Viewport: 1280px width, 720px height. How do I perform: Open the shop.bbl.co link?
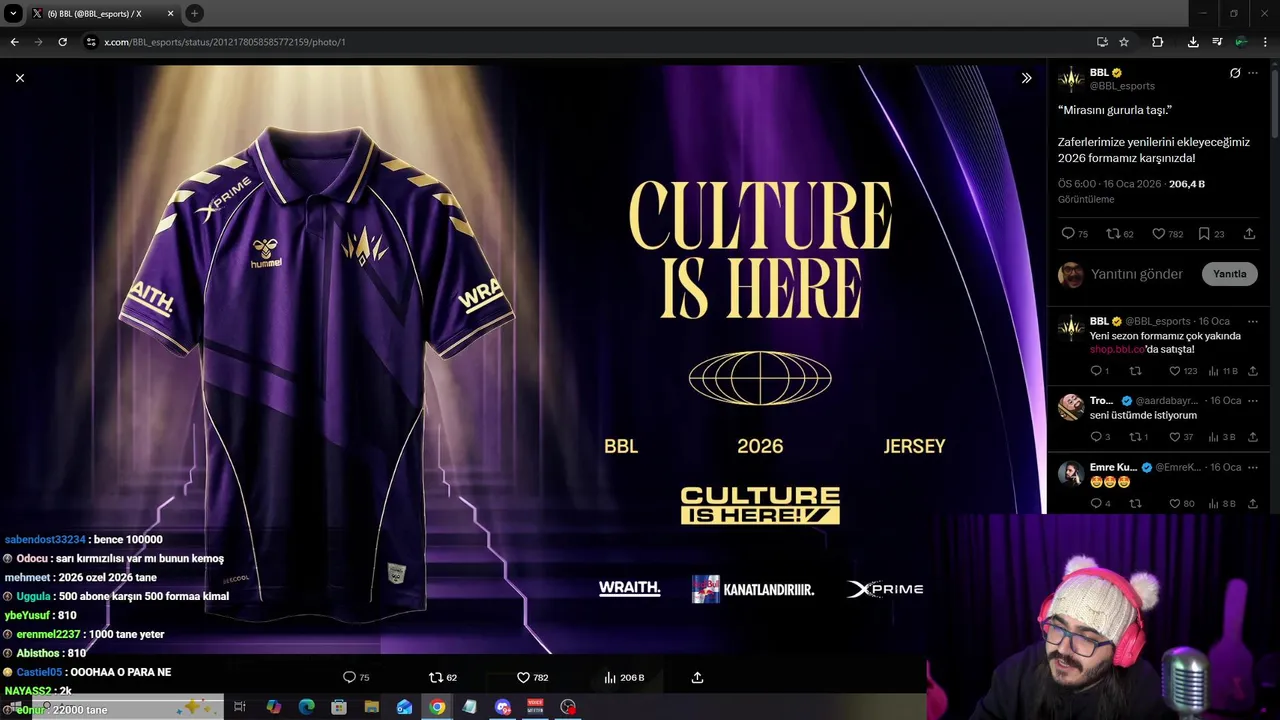pos(1117,349)
